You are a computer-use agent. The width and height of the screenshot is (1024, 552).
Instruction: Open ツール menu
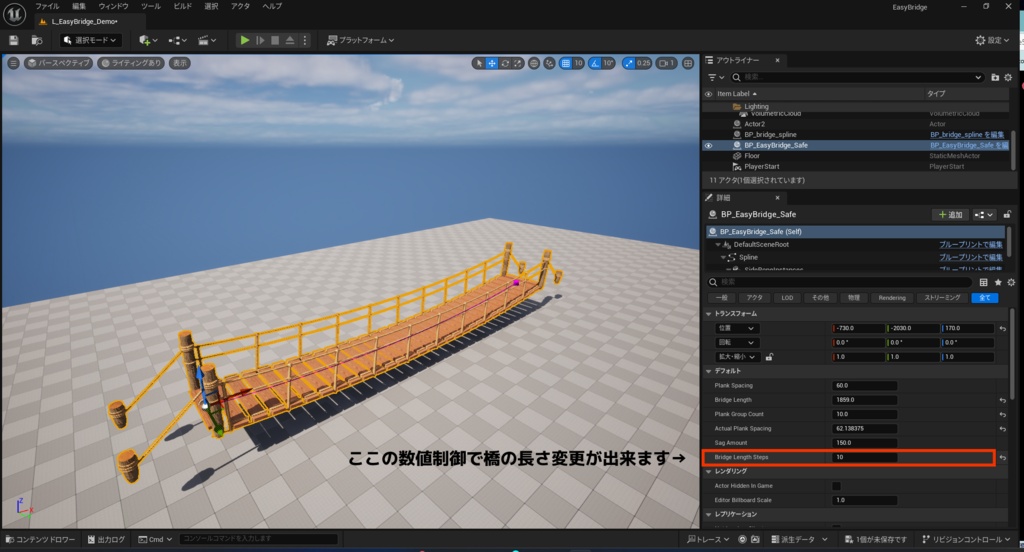pos(150,7)
